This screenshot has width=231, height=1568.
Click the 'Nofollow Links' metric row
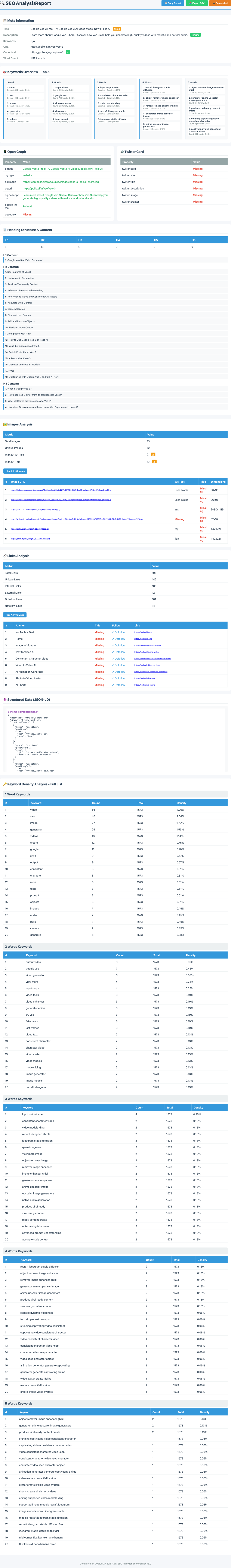(115, 606)
